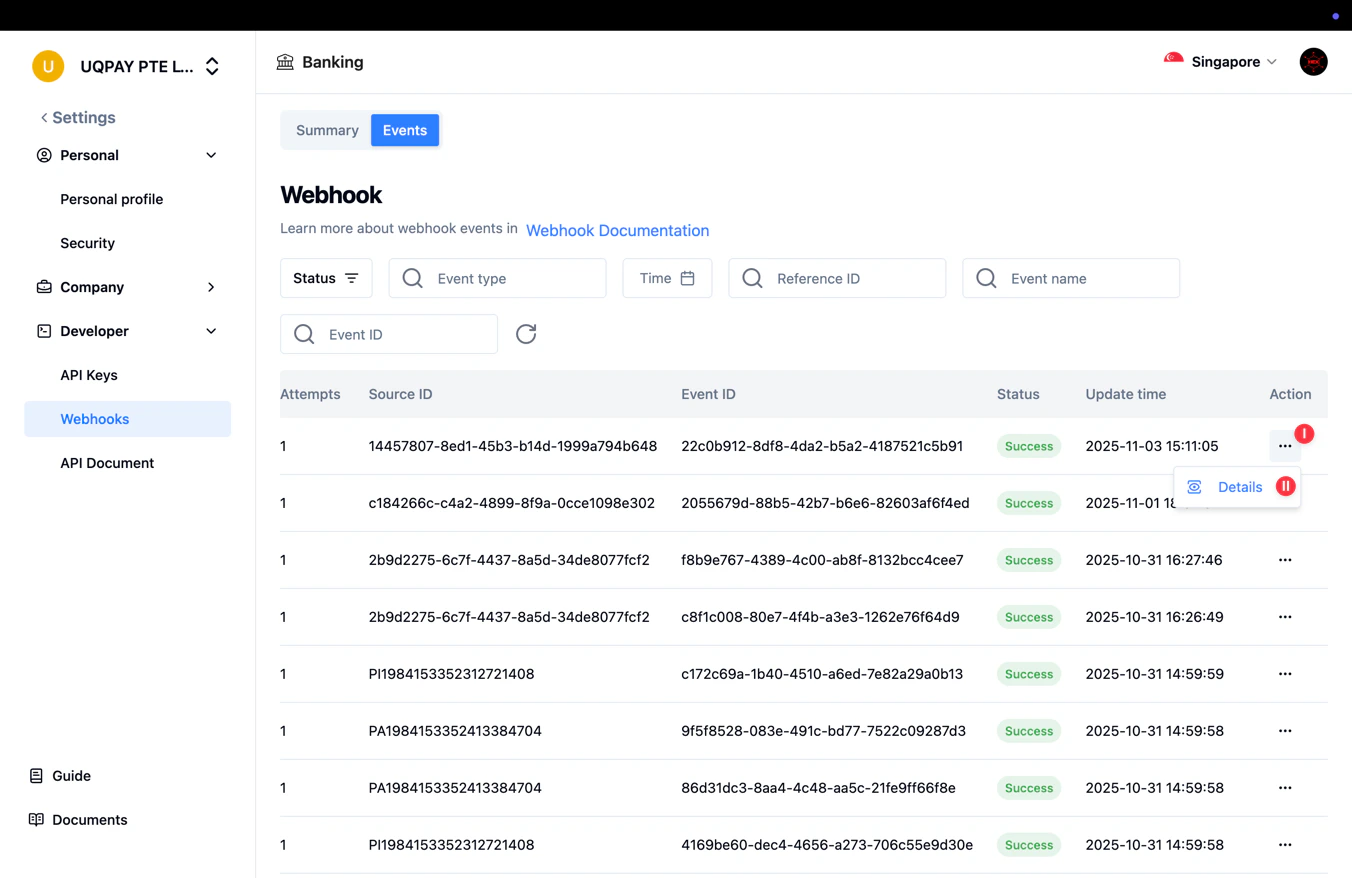Switch to the Summary tab
This screenshot has height=878, width=1352.
(x=327, y=130)
